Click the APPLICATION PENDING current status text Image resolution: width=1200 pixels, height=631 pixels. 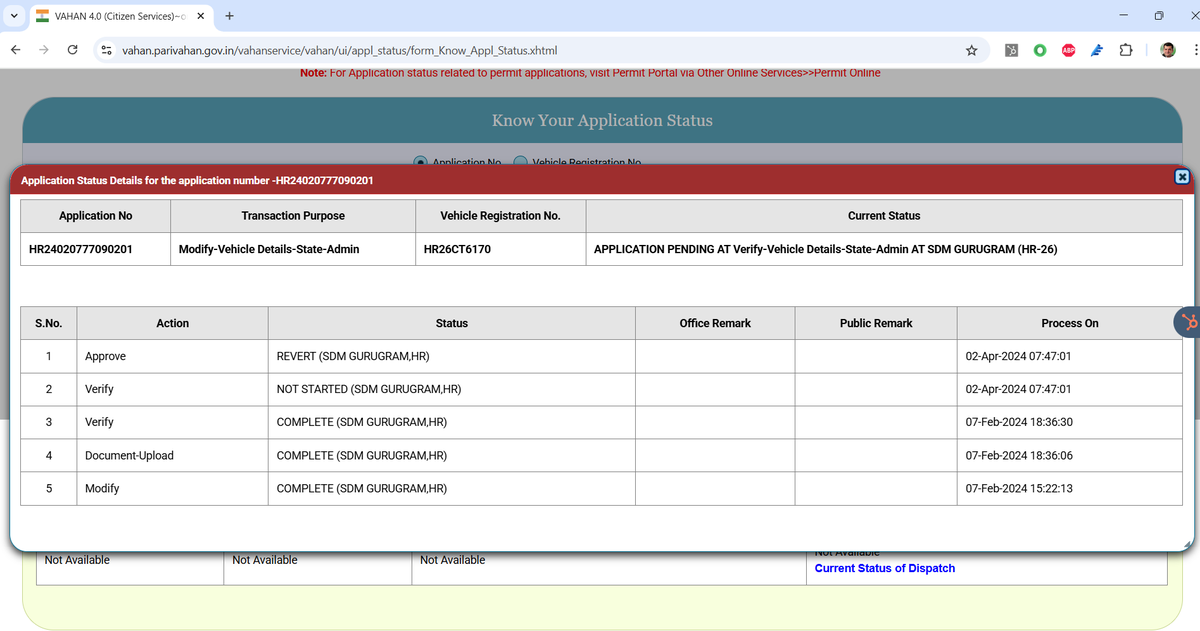tap(825, 249)
